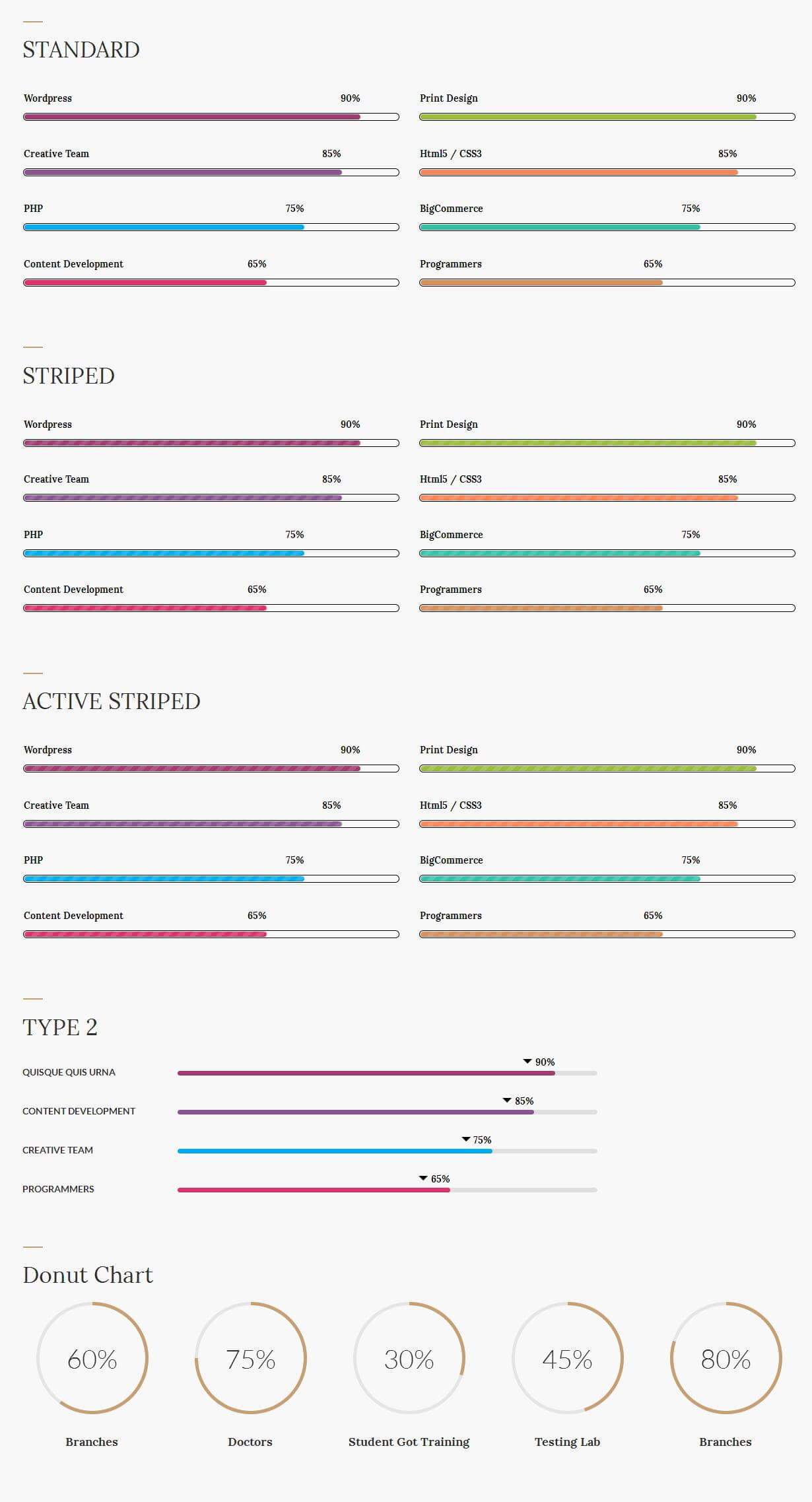This screenshot has width=812, height=1502.
Task: Click the Programmers bar under Active Striped
Action: pyautogui.click(x=607, y=934)
